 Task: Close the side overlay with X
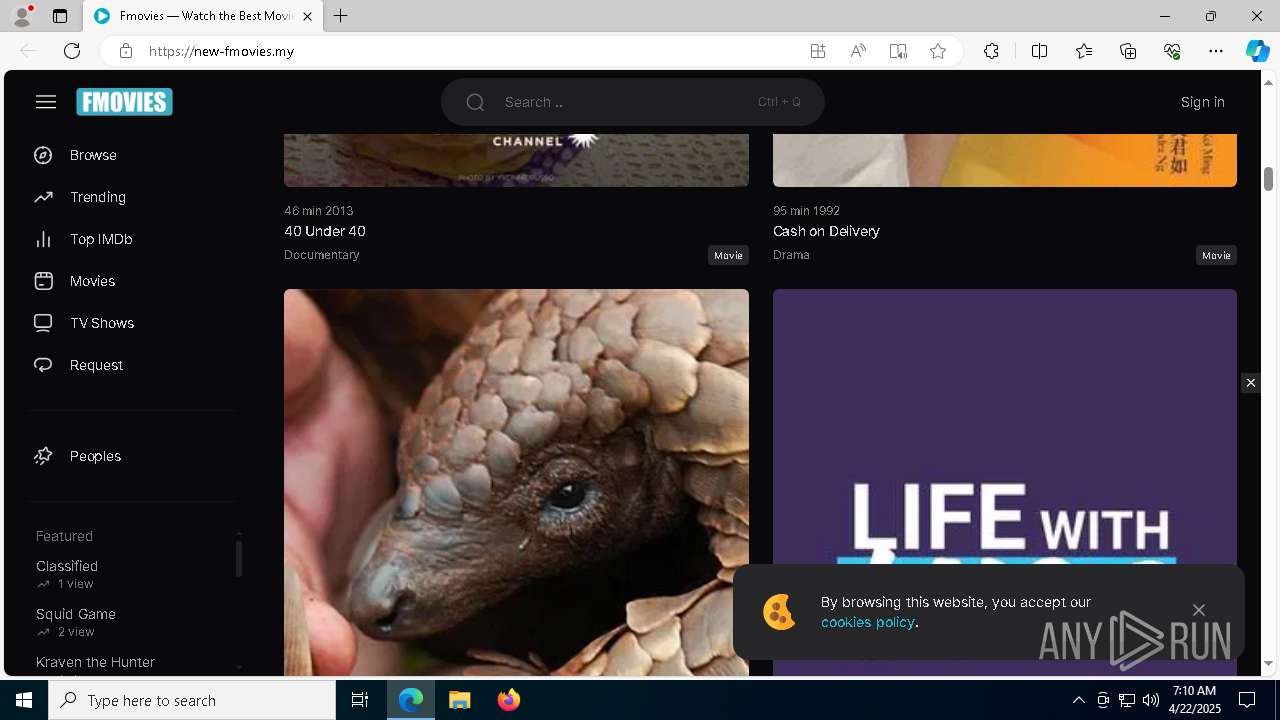[x=1250, y=383]
